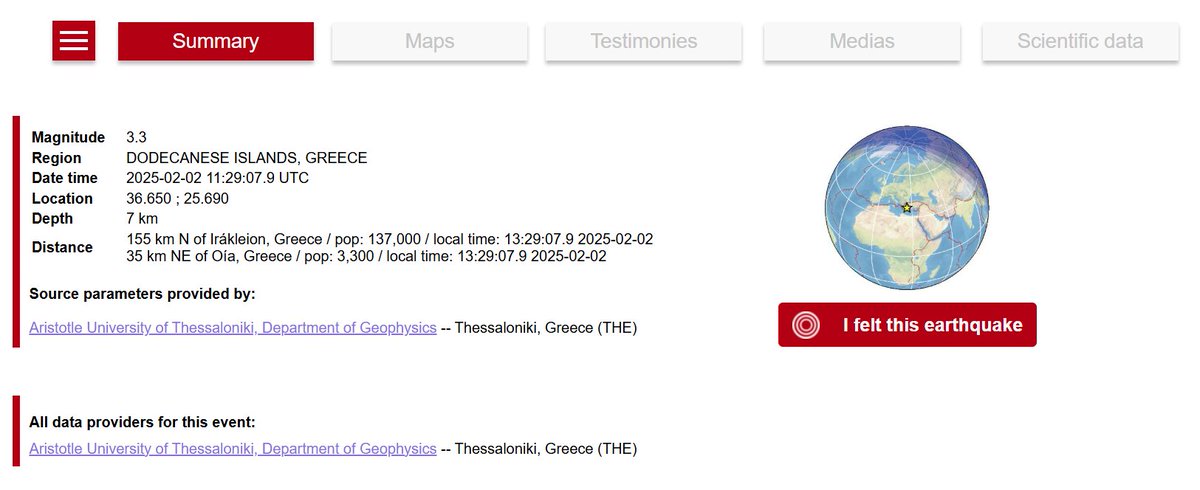Click the Depth label
The image size is (1200, 490).
point(52,218)
